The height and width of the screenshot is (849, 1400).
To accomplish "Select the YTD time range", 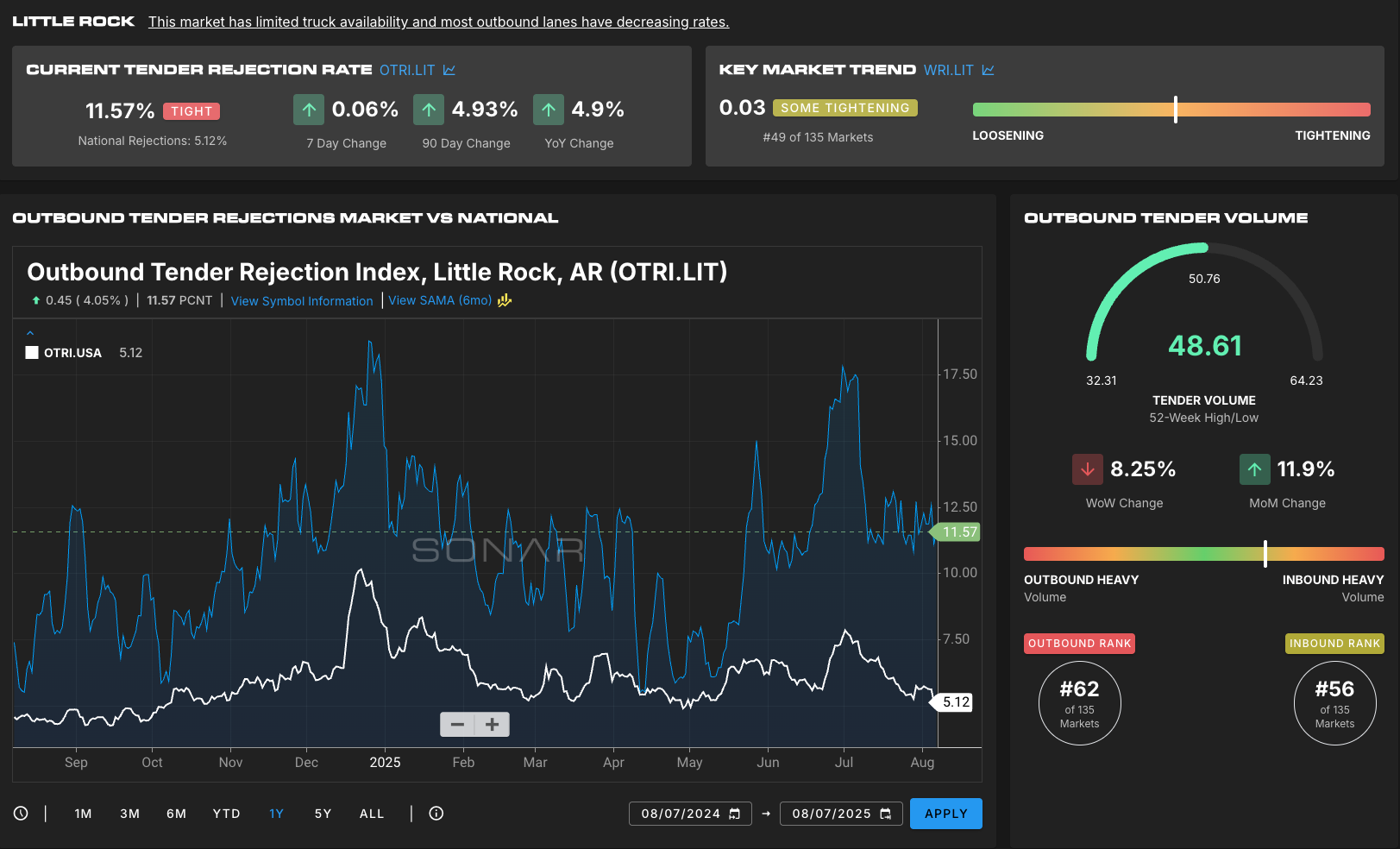I will pos(227,814).
